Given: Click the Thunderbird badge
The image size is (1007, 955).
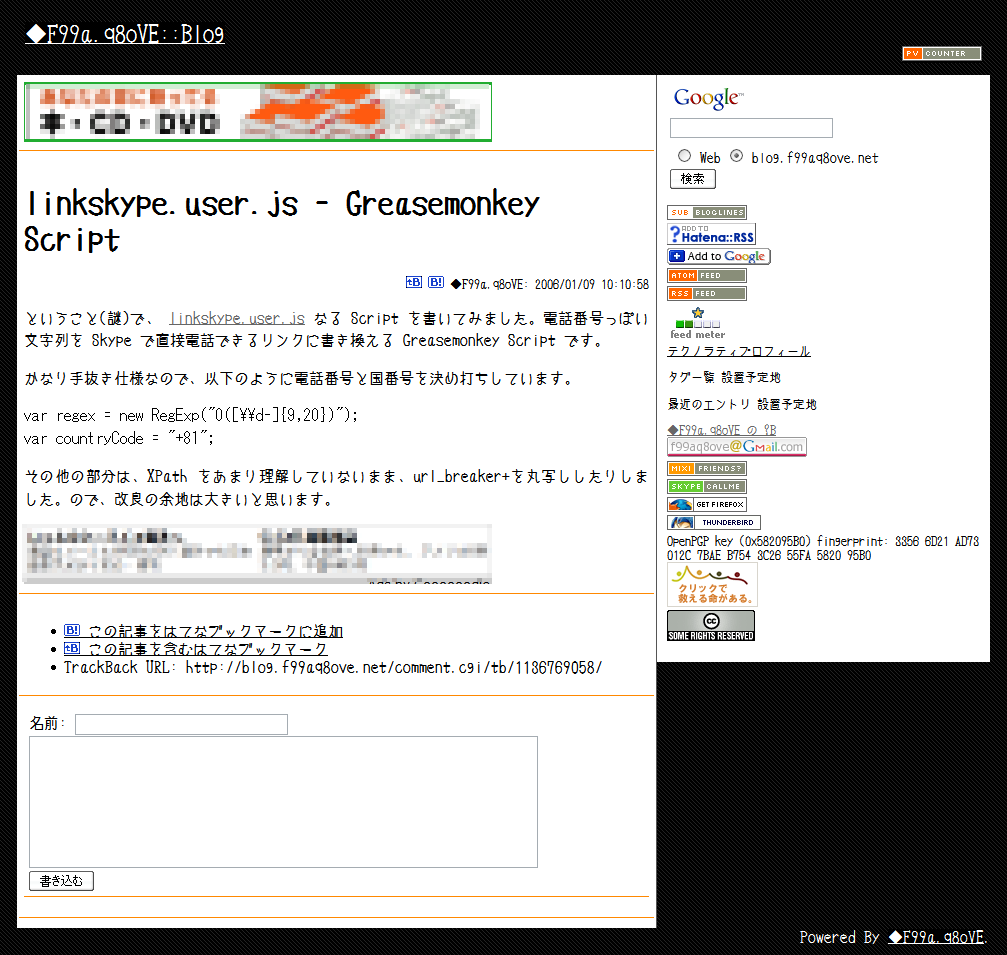Looking at the screenshot, I should 713,523.
